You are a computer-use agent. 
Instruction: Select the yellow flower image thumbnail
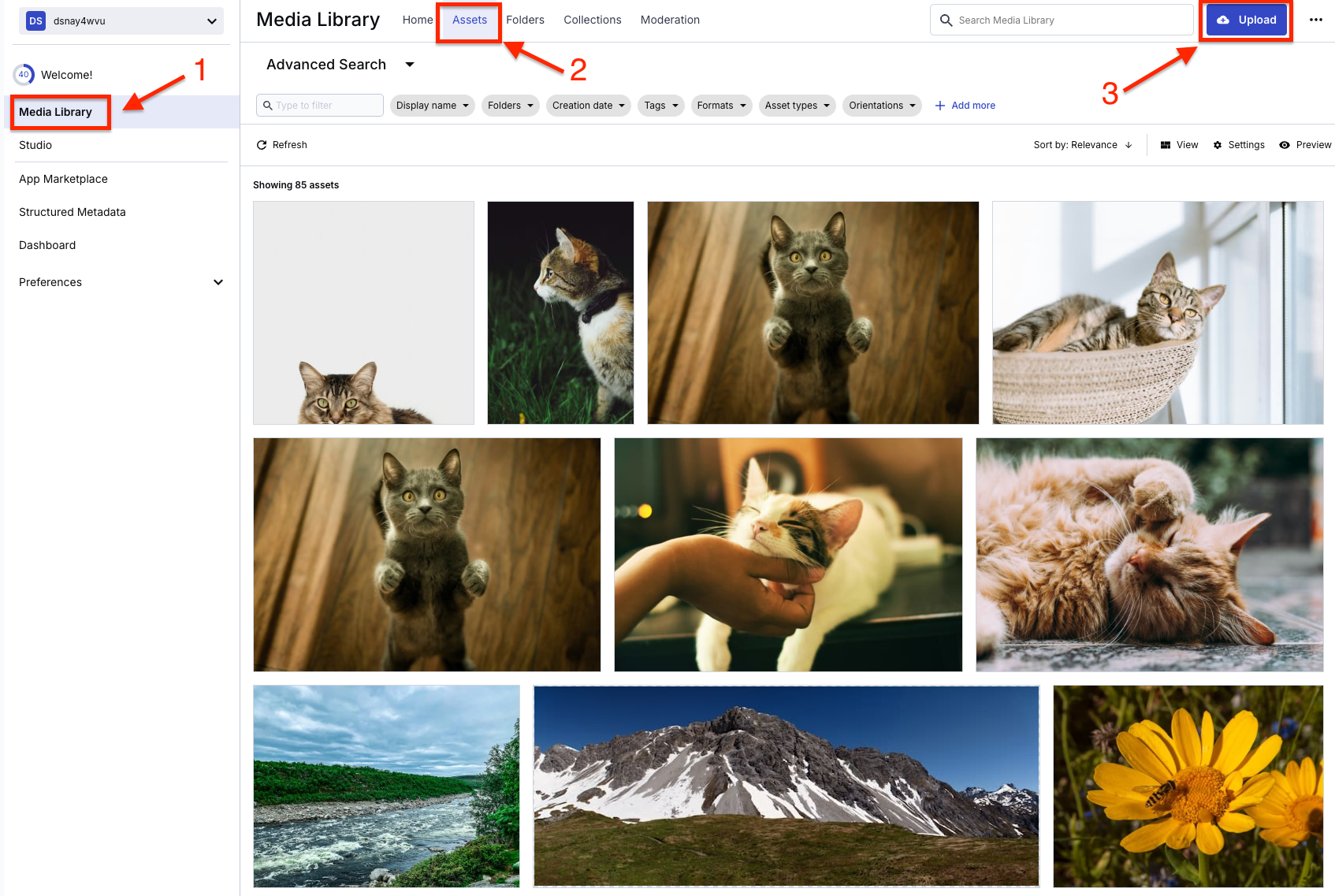[1188, 786]
